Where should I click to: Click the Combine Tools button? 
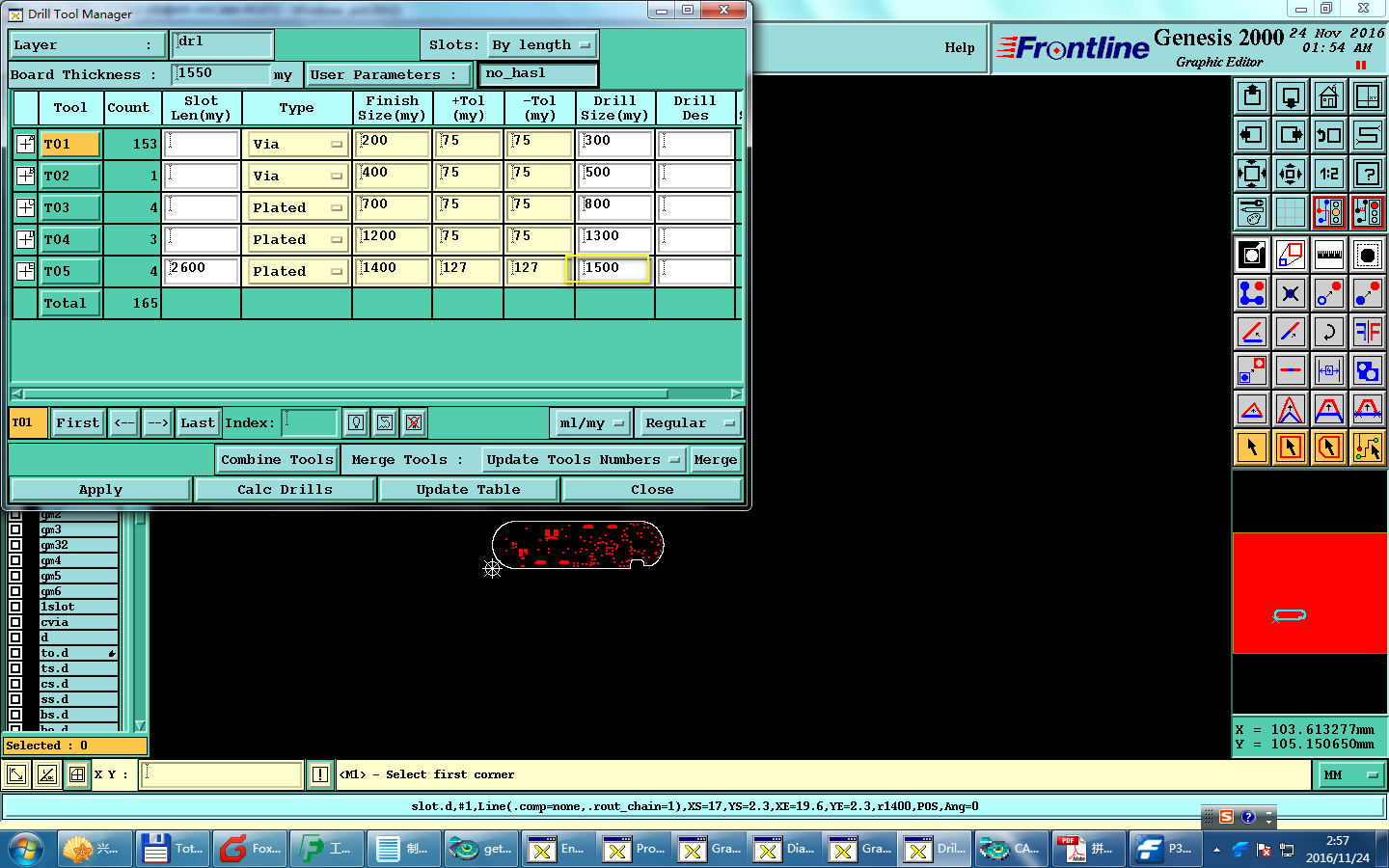click(278, 460)
